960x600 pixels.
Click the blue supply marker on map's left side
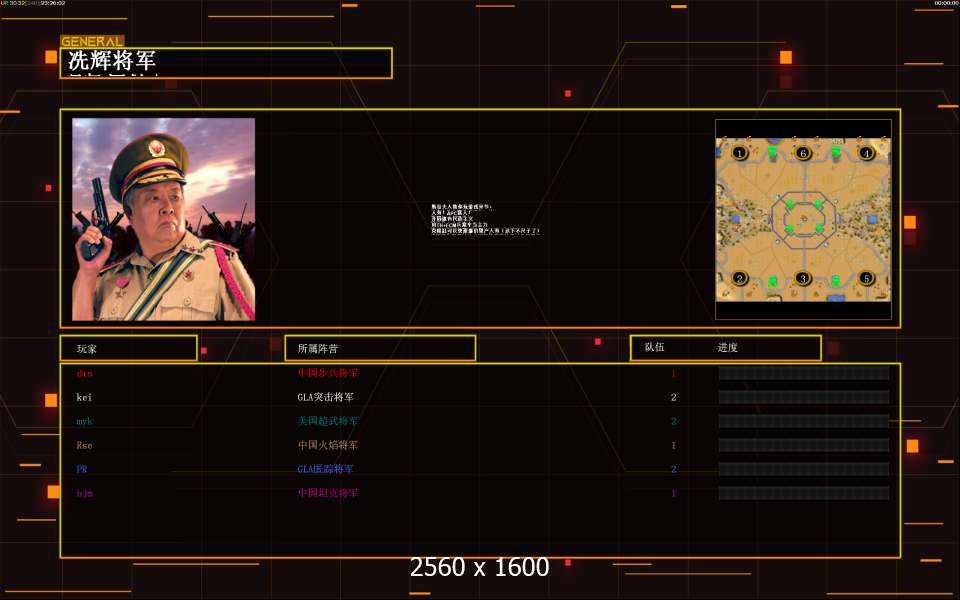click(735, 219)
